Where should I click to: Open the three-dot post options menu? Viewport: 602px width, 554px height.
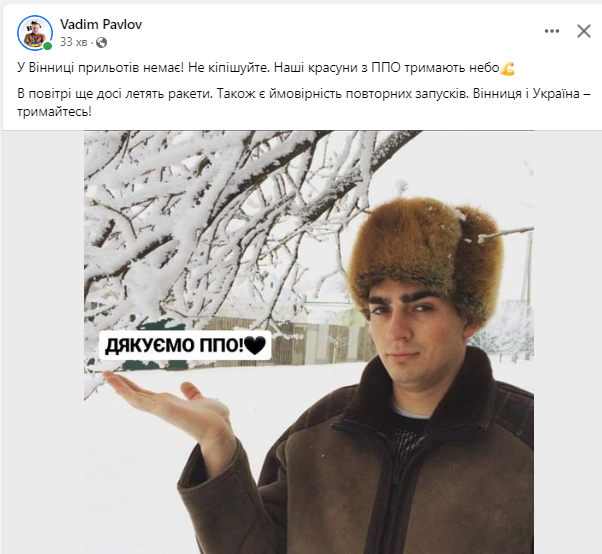pos(552,31)
